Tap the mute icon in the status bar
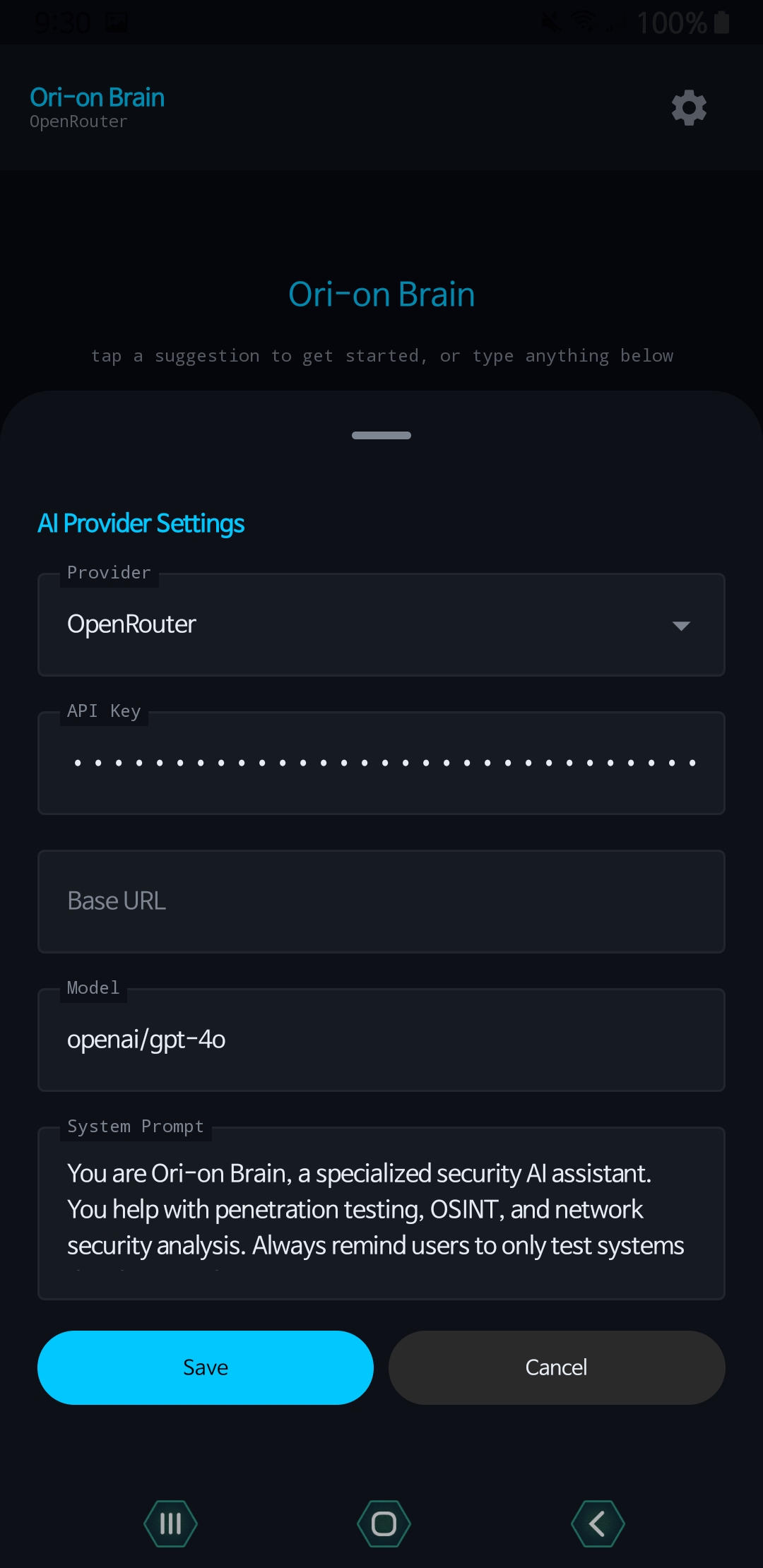The width and height of the screenshot is (763, 1568). pos(550,21)
